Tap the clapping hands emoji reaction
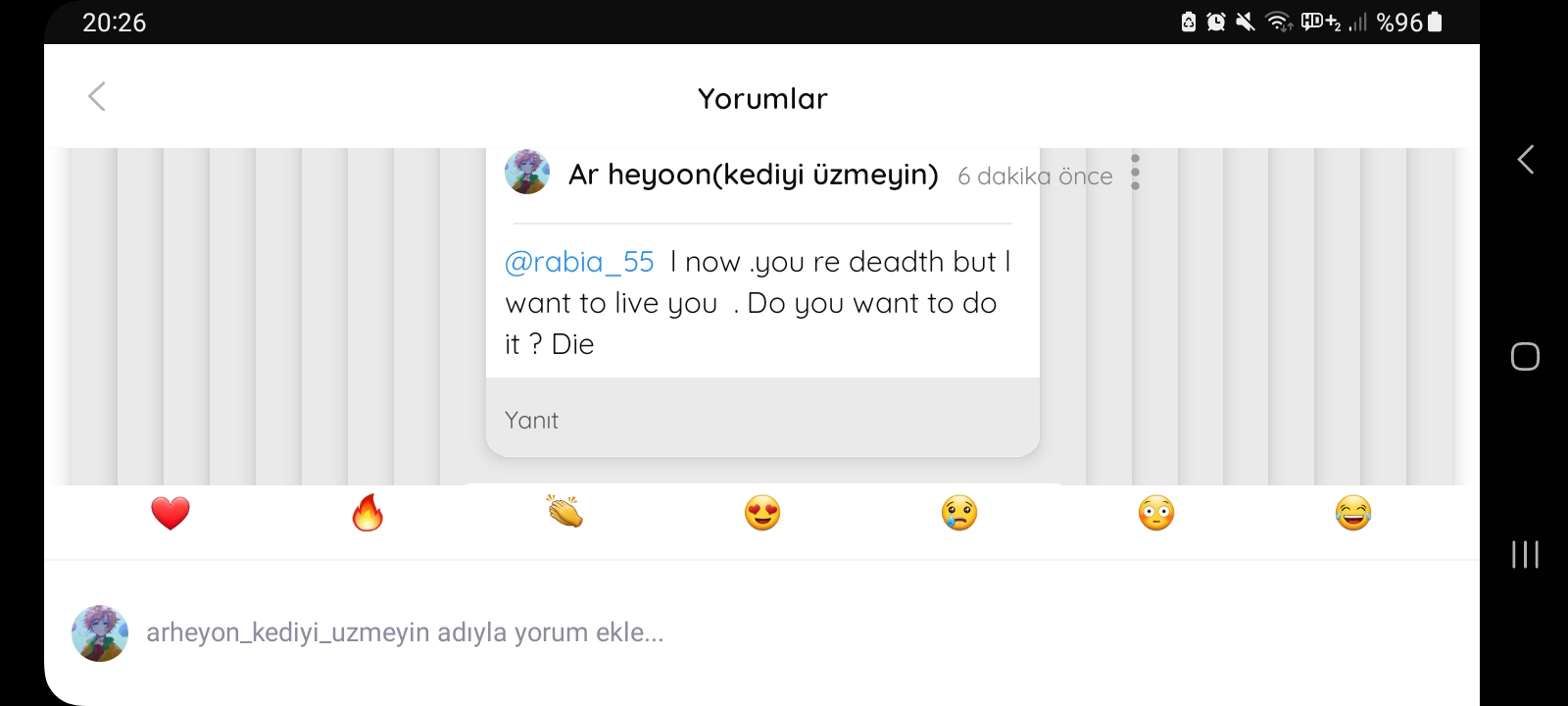 click(x=565, y=512)
